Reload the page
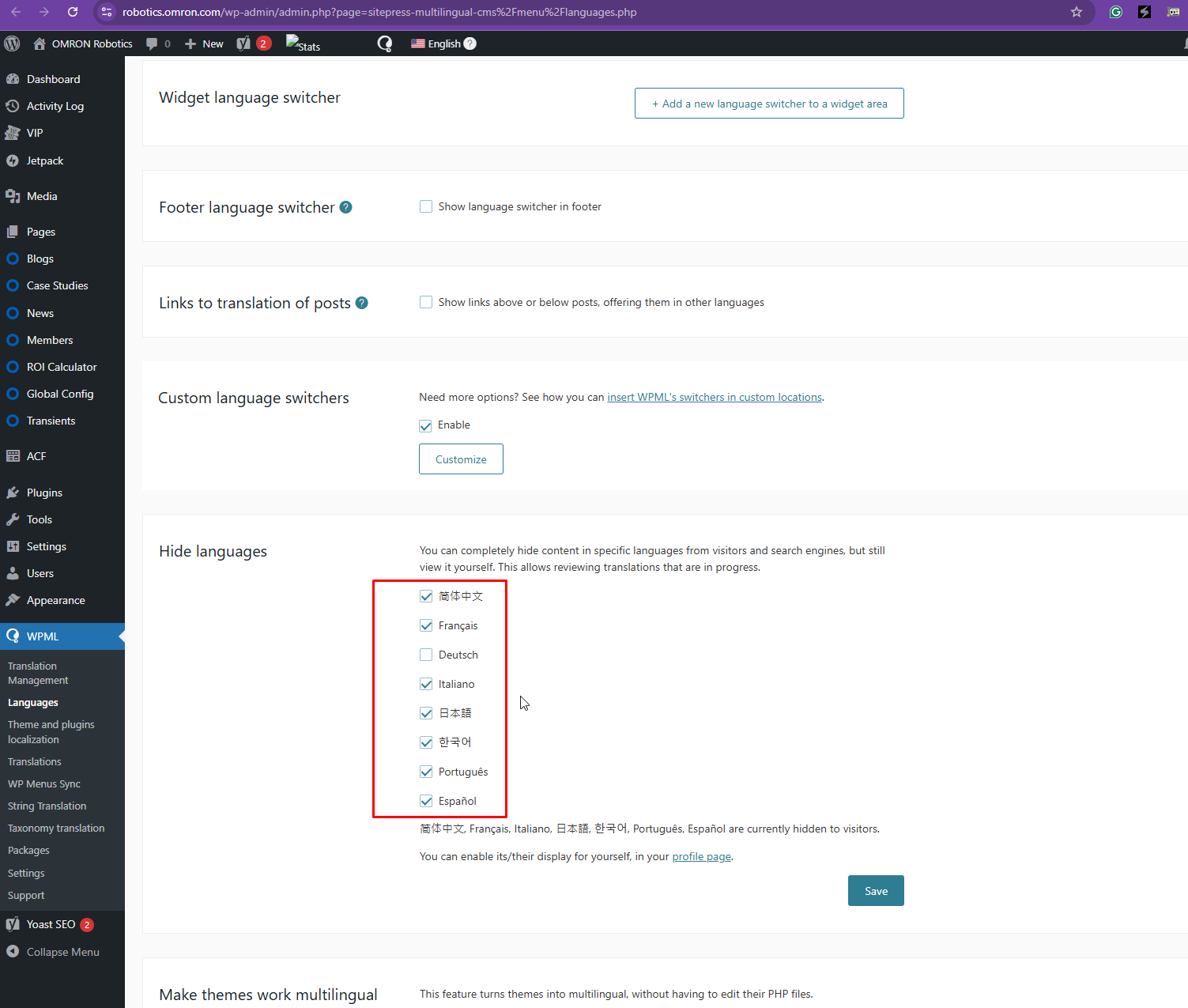 pos(73,12)
